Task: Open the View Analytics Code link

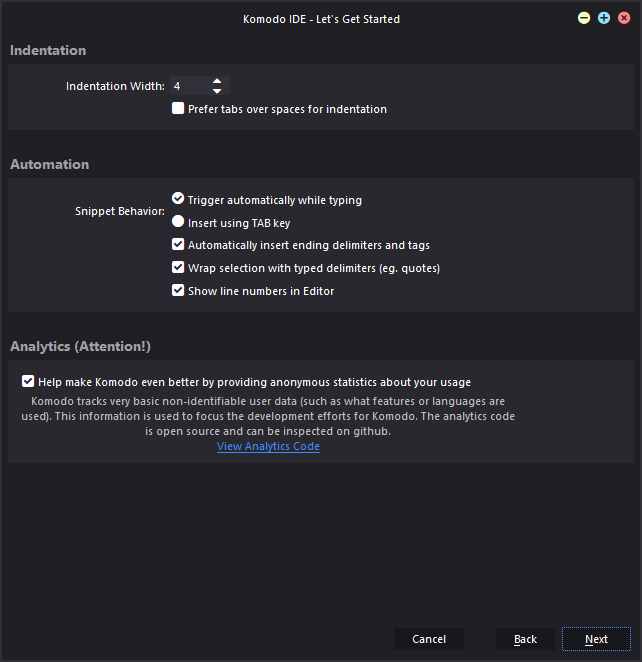Action: [268, 446]
